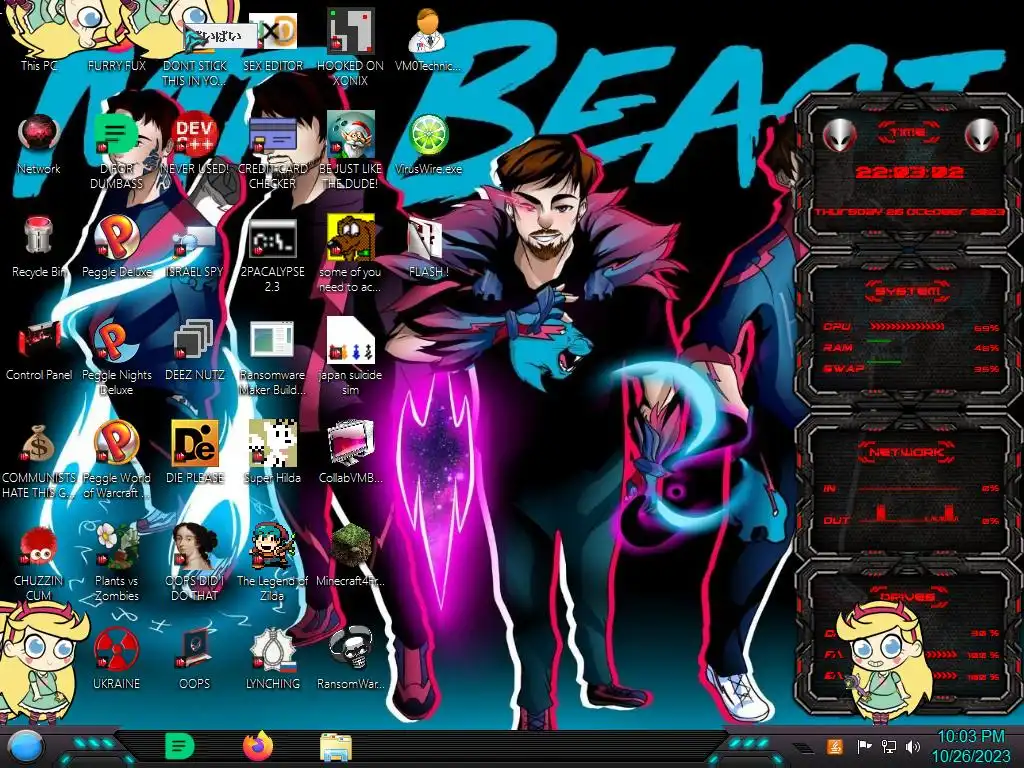Open the green document app on taskbar
The height and width of the screenshot is (768, 1024).
pyautogui.click(x=180, y=746)
